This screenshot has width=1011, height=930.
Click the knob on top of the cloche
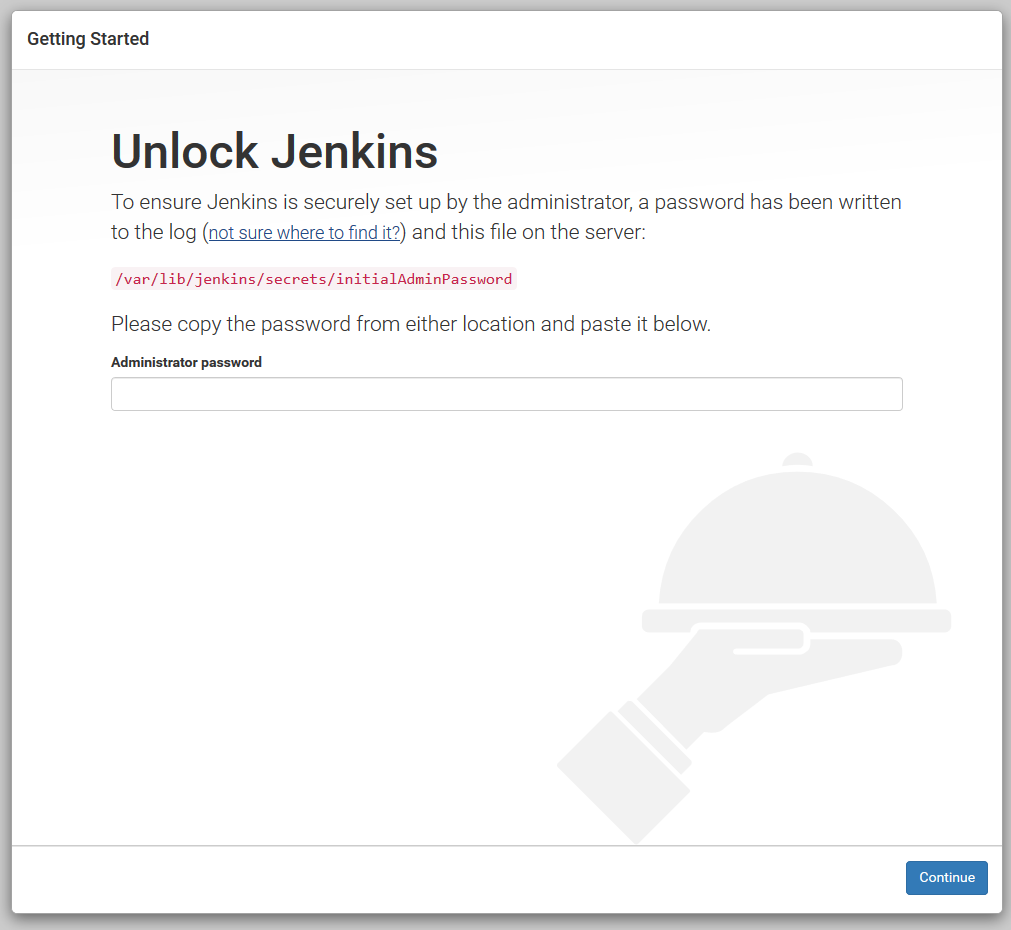click(x=795, y=462)
